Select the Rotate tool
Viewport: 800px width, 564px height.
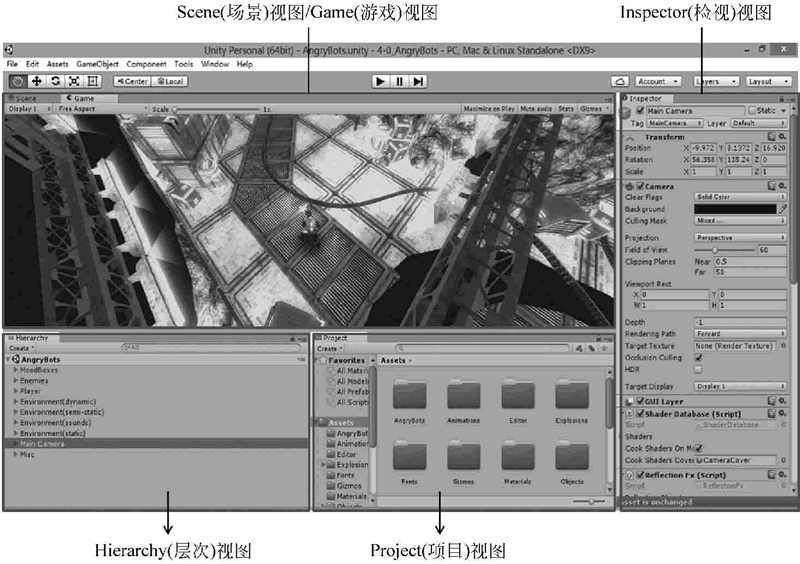[55, 81]
